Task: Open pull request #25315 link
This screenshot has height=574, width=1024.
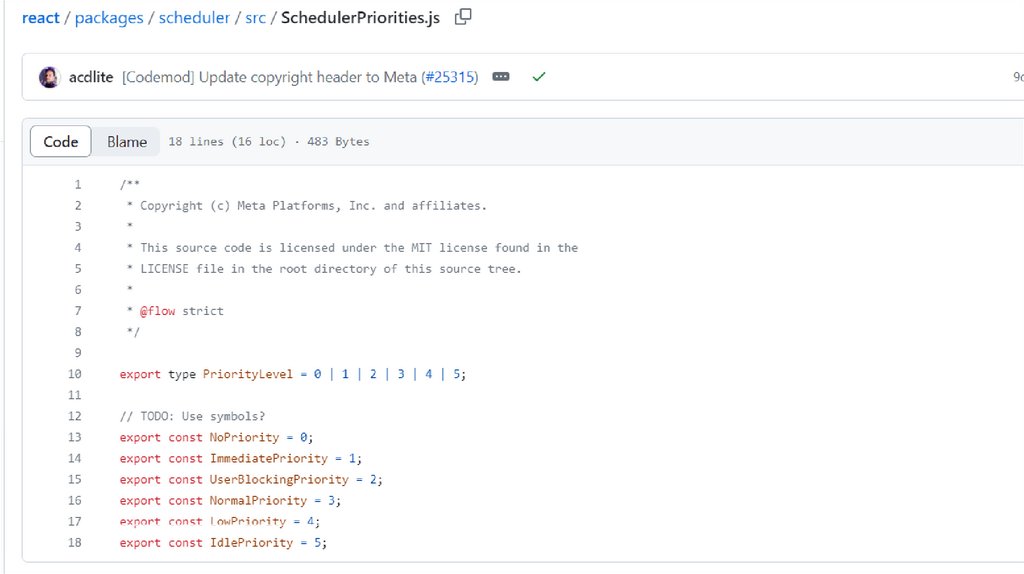Action: (450, 77)
